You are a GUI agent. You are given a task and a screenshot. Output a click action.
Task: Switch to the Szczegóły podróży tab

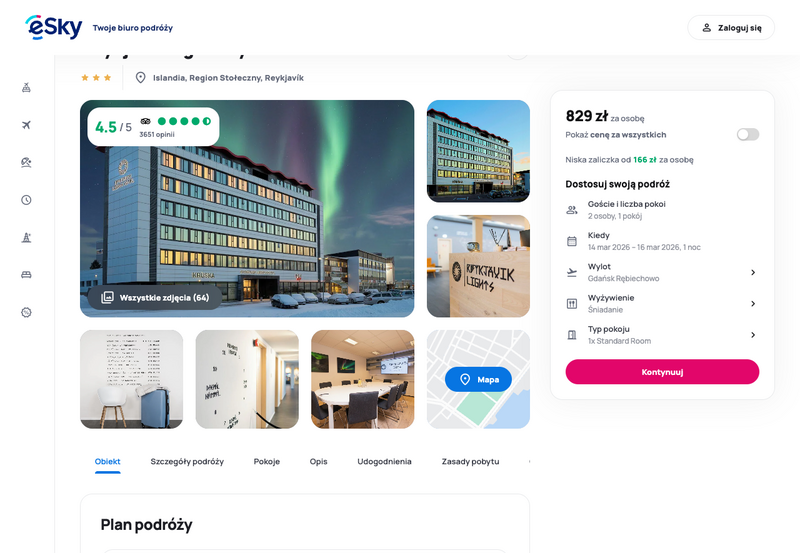187,462
